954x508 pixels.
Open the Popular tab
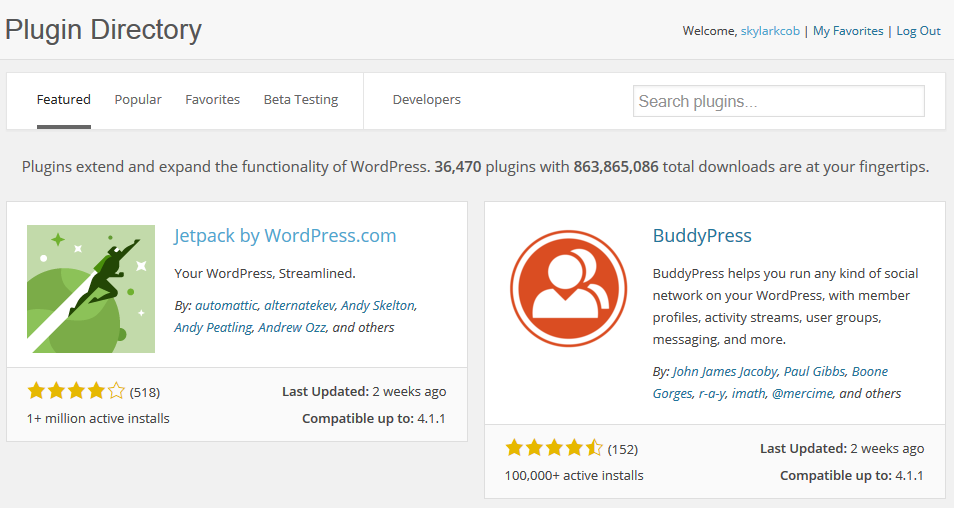click(x=138, y=100)
